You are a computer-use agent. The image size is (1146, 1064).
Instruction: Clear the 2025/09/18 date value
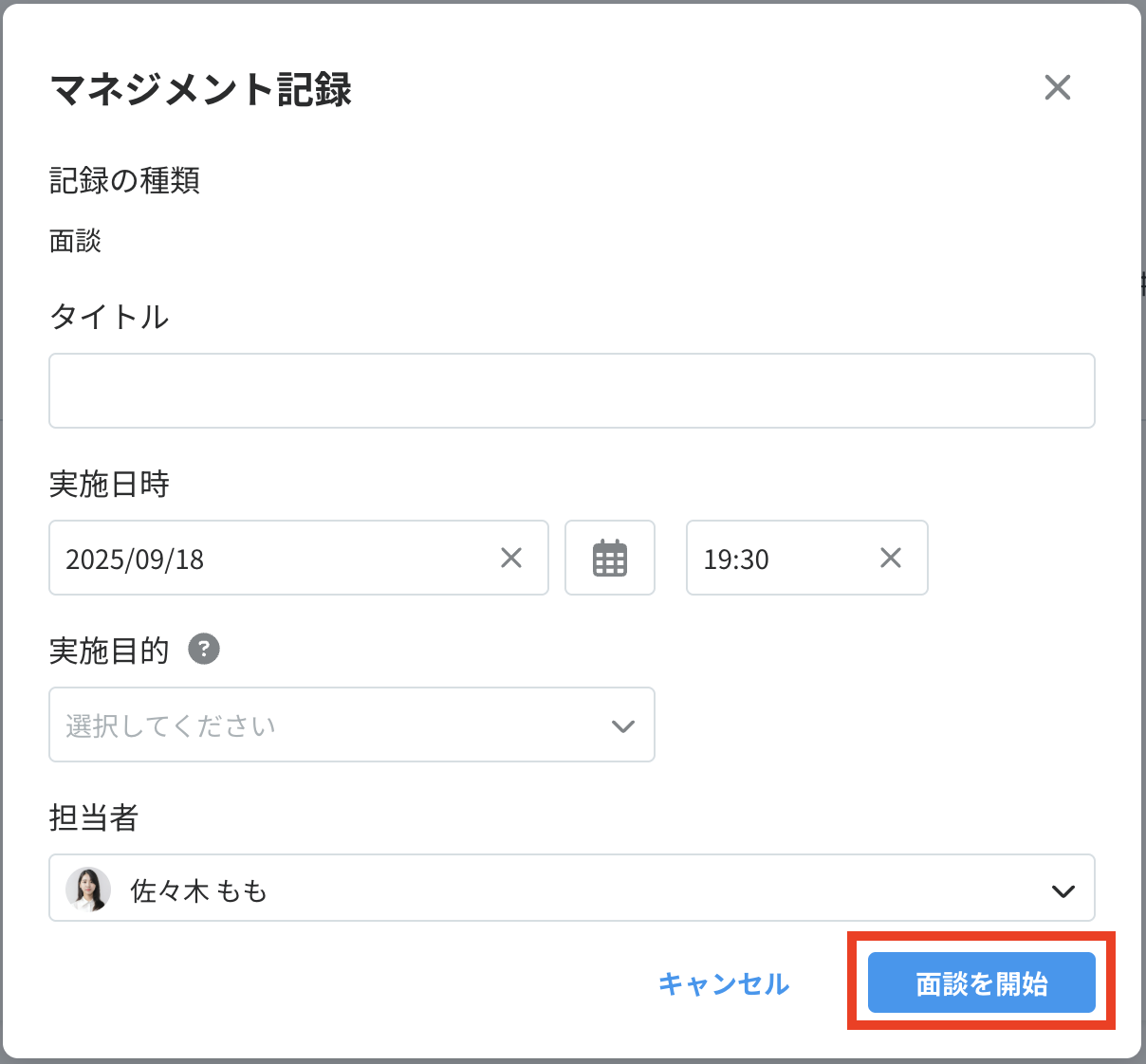point(511,559)
